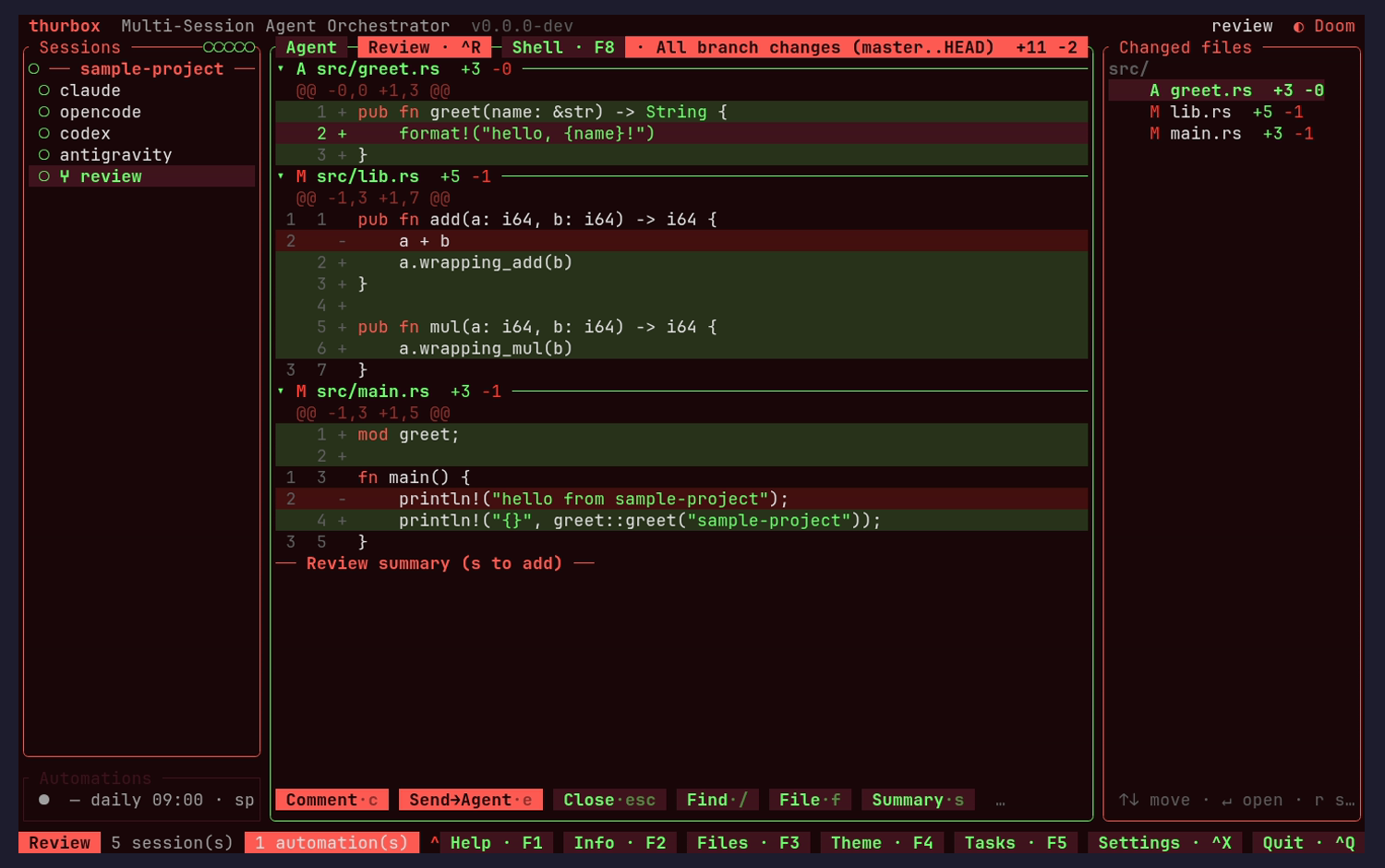
Task: Click the hunk header '@@ -0,0 +1,3 @@'
Action: click(373, 90)
